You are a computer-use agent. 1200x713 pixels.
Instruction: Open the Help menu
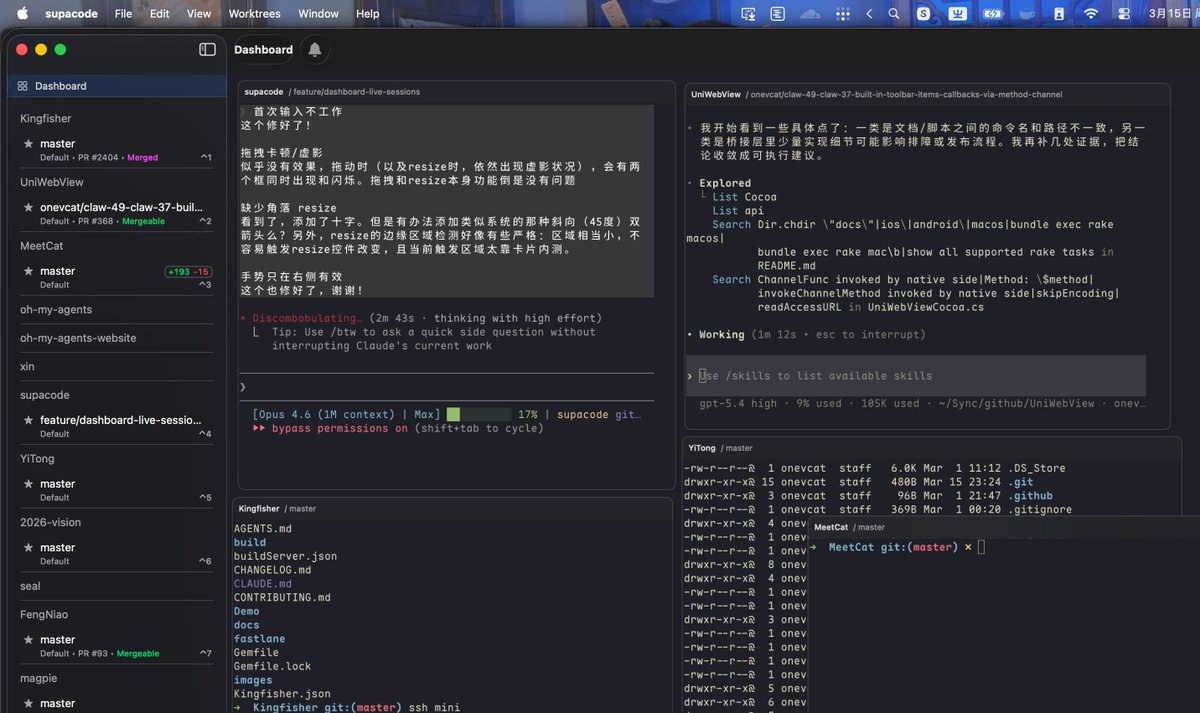click(368, 13)
